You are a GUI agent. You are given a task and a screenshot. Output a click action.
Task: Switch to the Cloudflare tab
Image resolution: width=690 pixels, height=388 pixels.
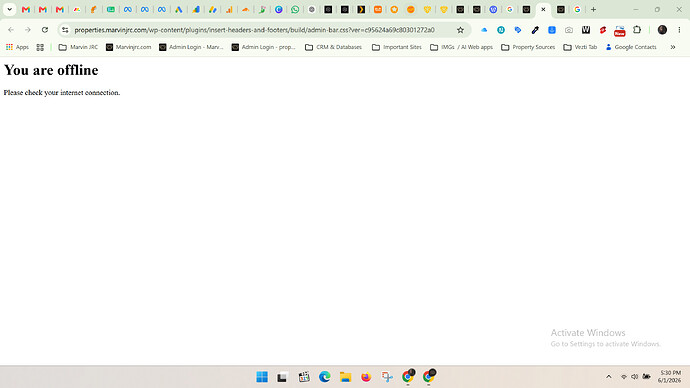click(x=246, y=9)
